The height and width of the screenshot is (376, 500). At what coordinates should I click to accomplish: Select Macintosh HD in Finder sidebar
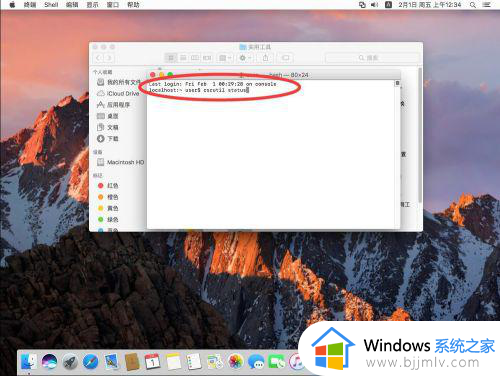[x=120, y=162]
